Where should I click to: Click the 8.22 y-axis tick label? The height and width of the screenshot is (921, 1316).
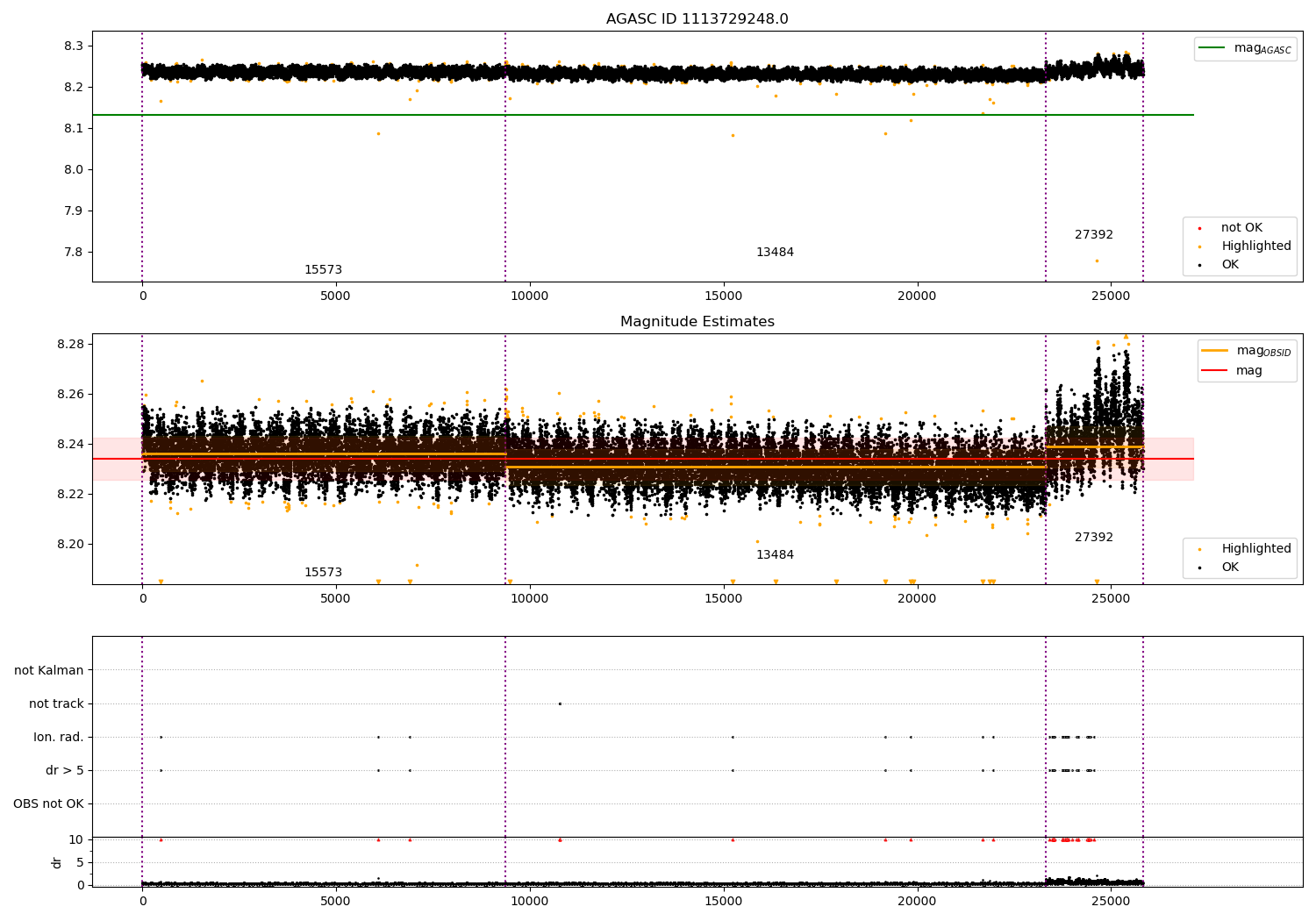pos(70,494)
